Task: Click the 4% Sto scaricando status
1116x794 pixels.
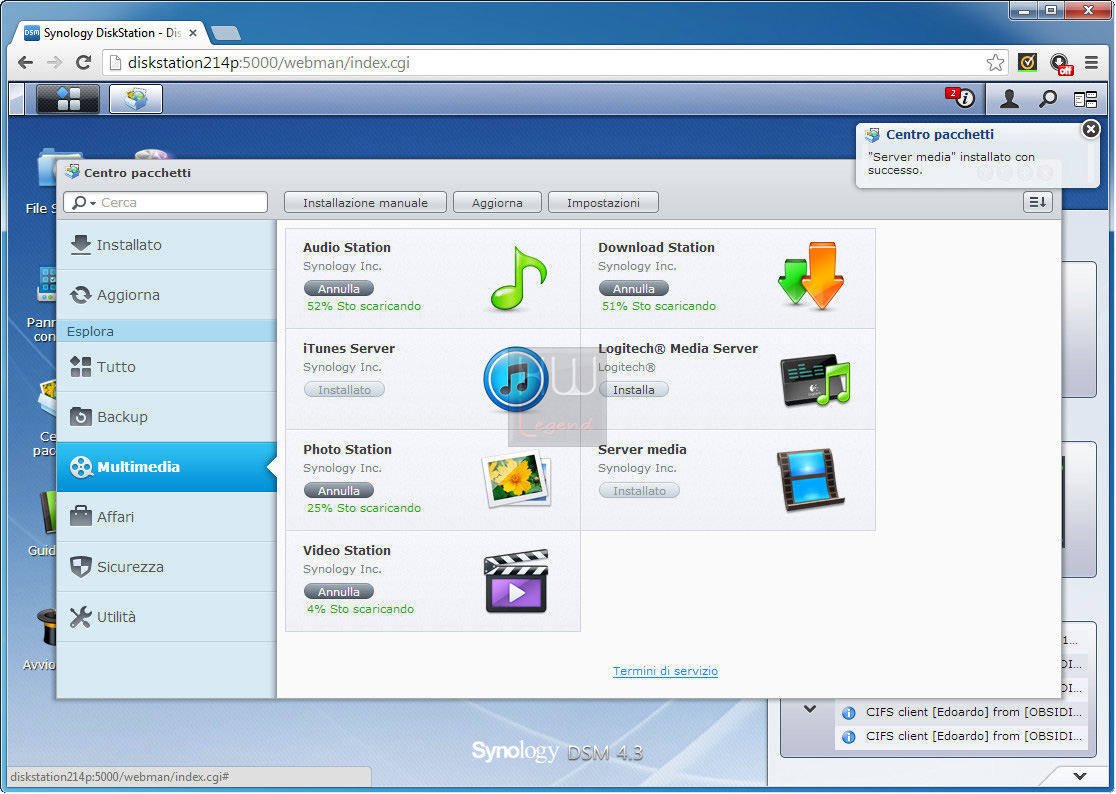Action: (x=360, y=609)
